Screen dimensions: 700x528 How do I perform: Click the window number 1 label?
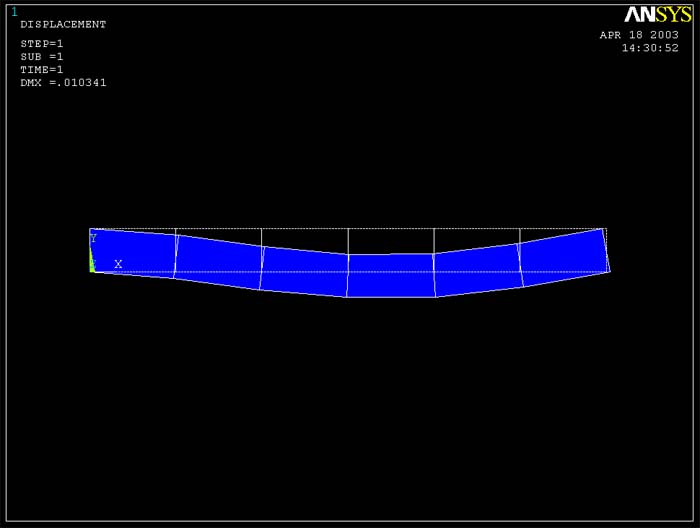point(14,12)
